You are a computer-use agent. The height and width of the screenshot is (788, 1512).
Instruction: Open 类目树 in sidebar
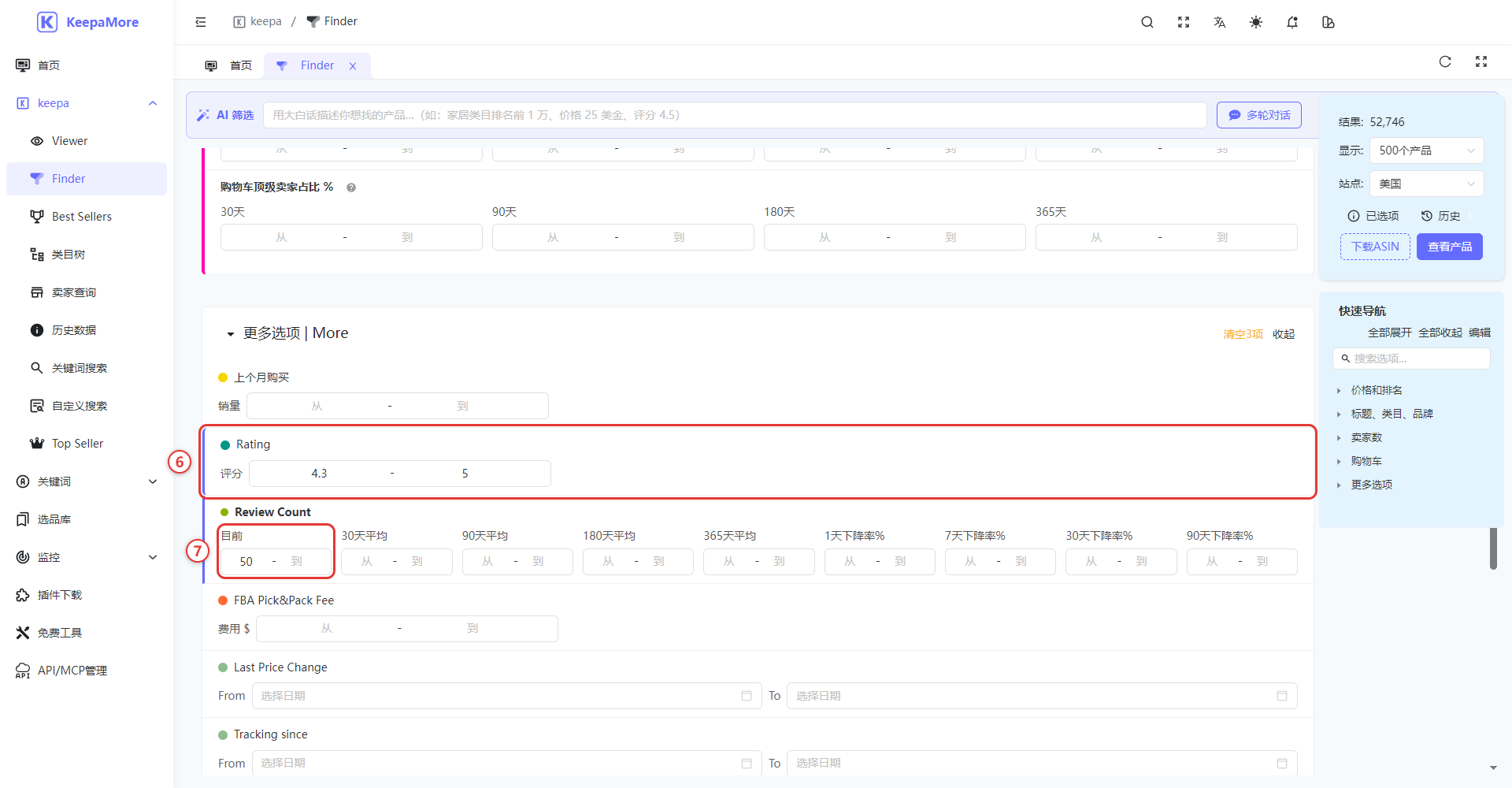point(87,255)
